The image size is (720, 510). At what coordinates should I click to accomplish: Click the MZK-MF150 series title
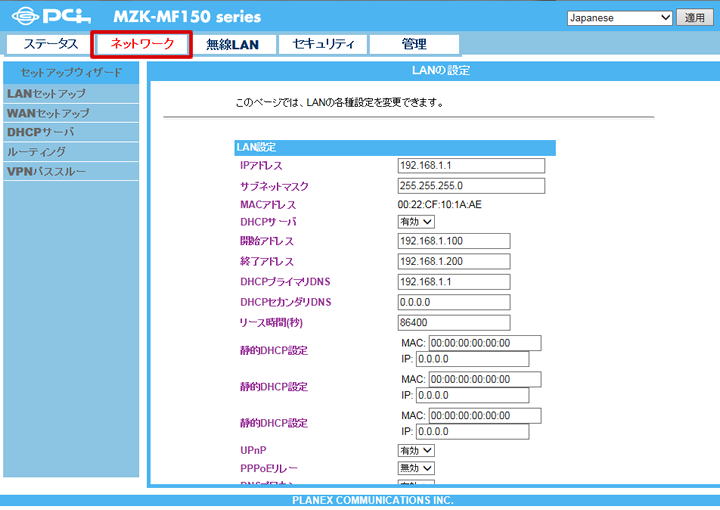click(187, 17)
